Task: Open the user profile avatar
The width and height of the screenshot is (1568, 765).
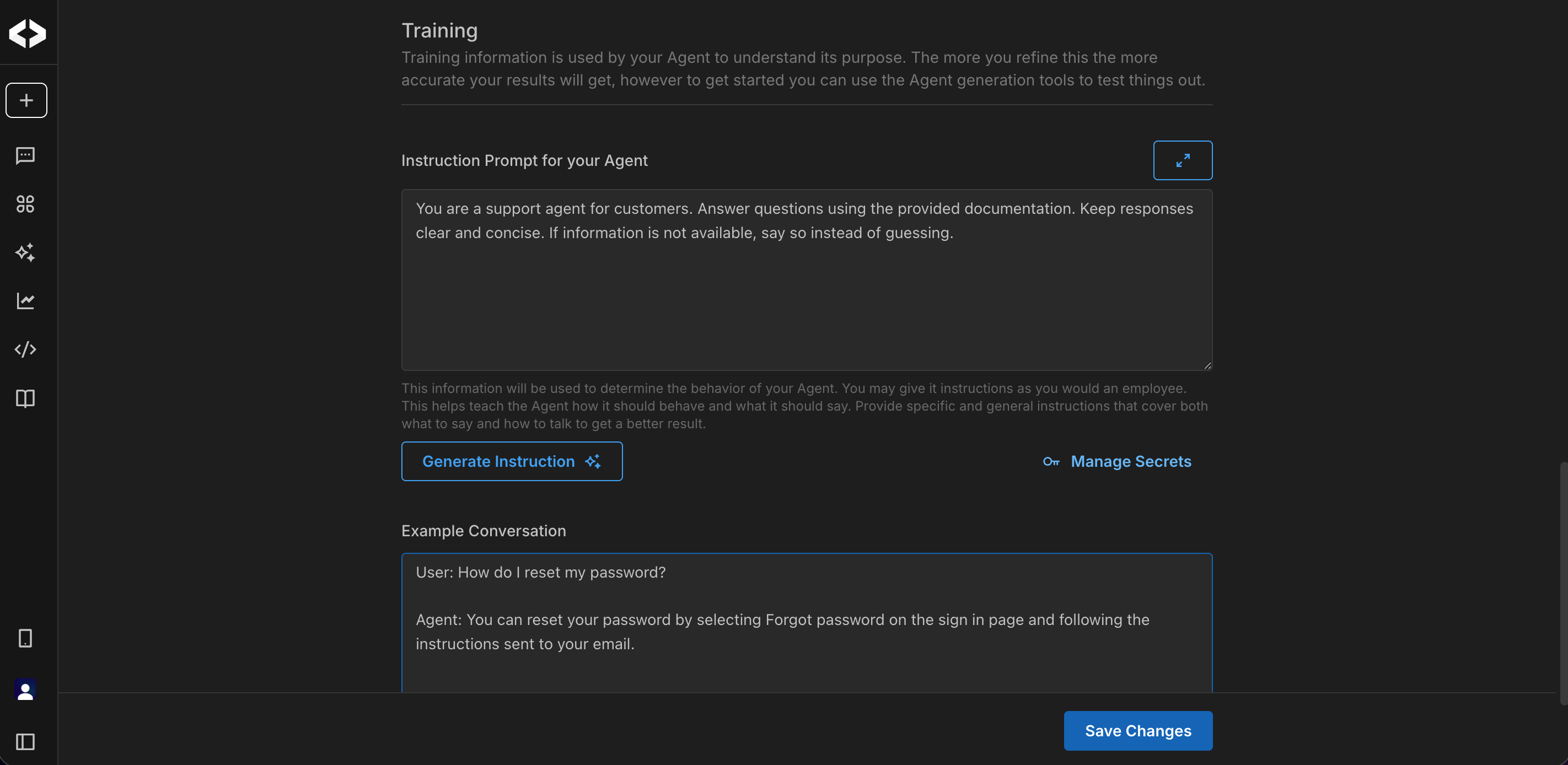Action: coord(25,690)
